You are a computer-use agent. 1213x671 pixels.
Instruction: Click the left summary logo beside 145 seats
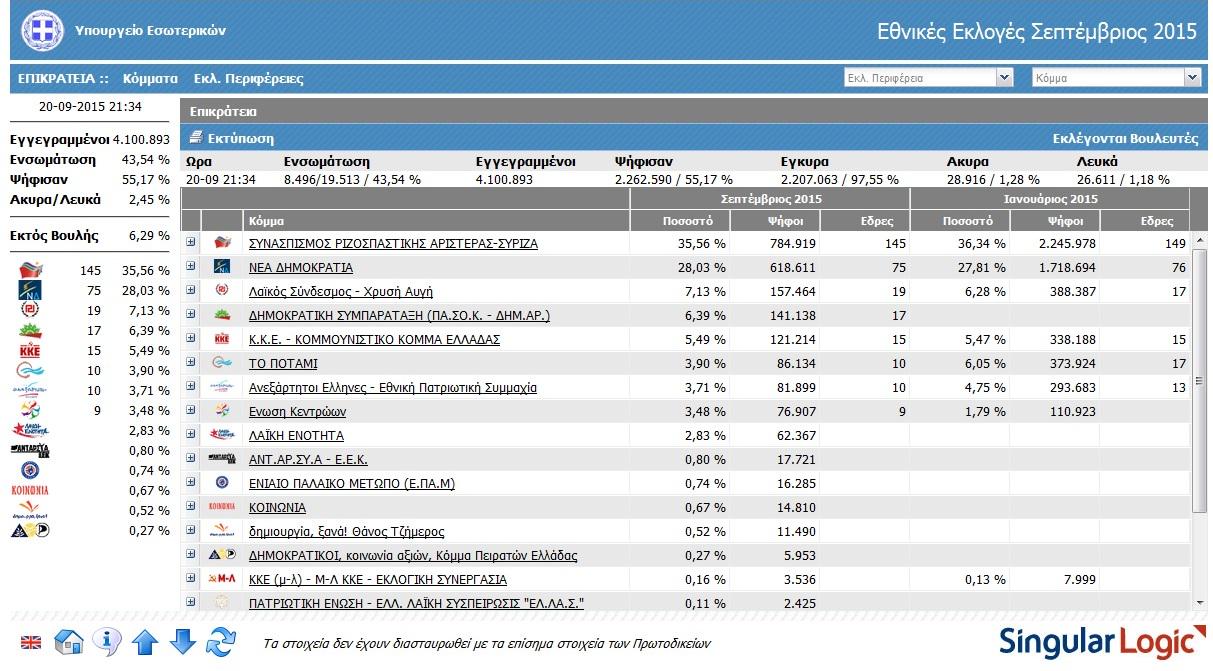pos(30,270)
